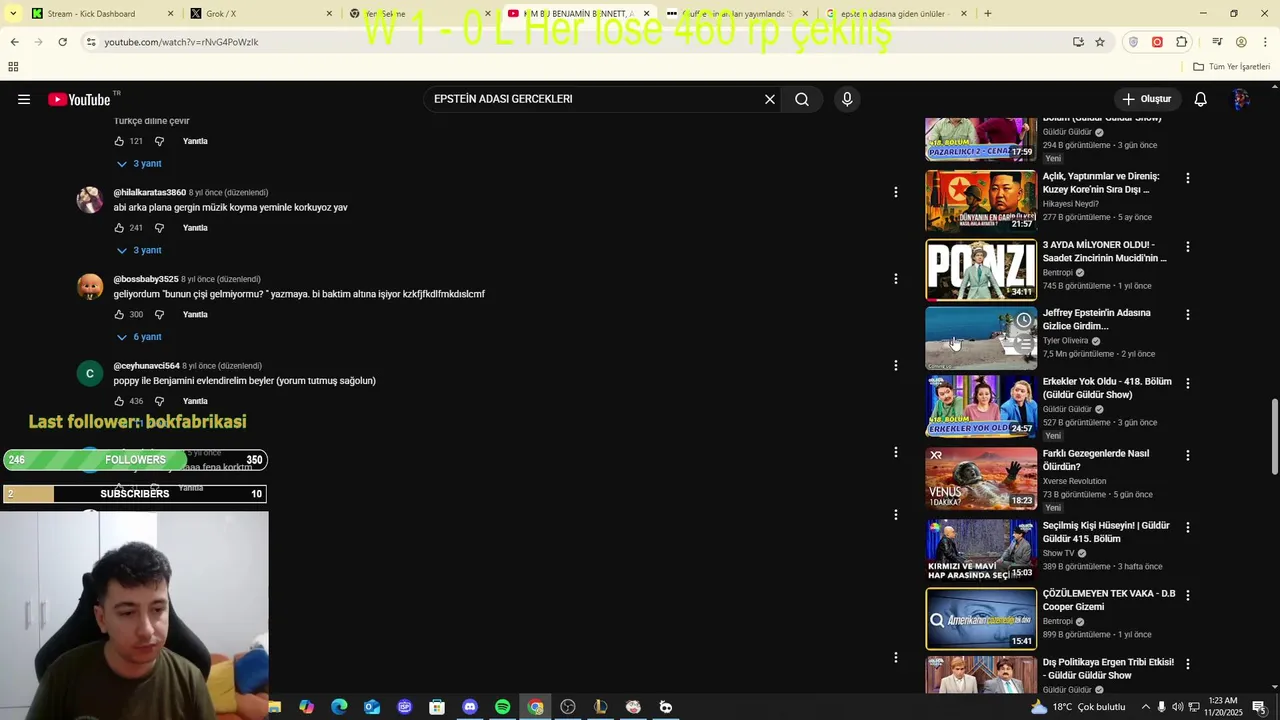This screenshot has height=720, width=1280.
Task: Click Watch Later icon on the Epstein thumbnail
Action: click(1024, 320)
